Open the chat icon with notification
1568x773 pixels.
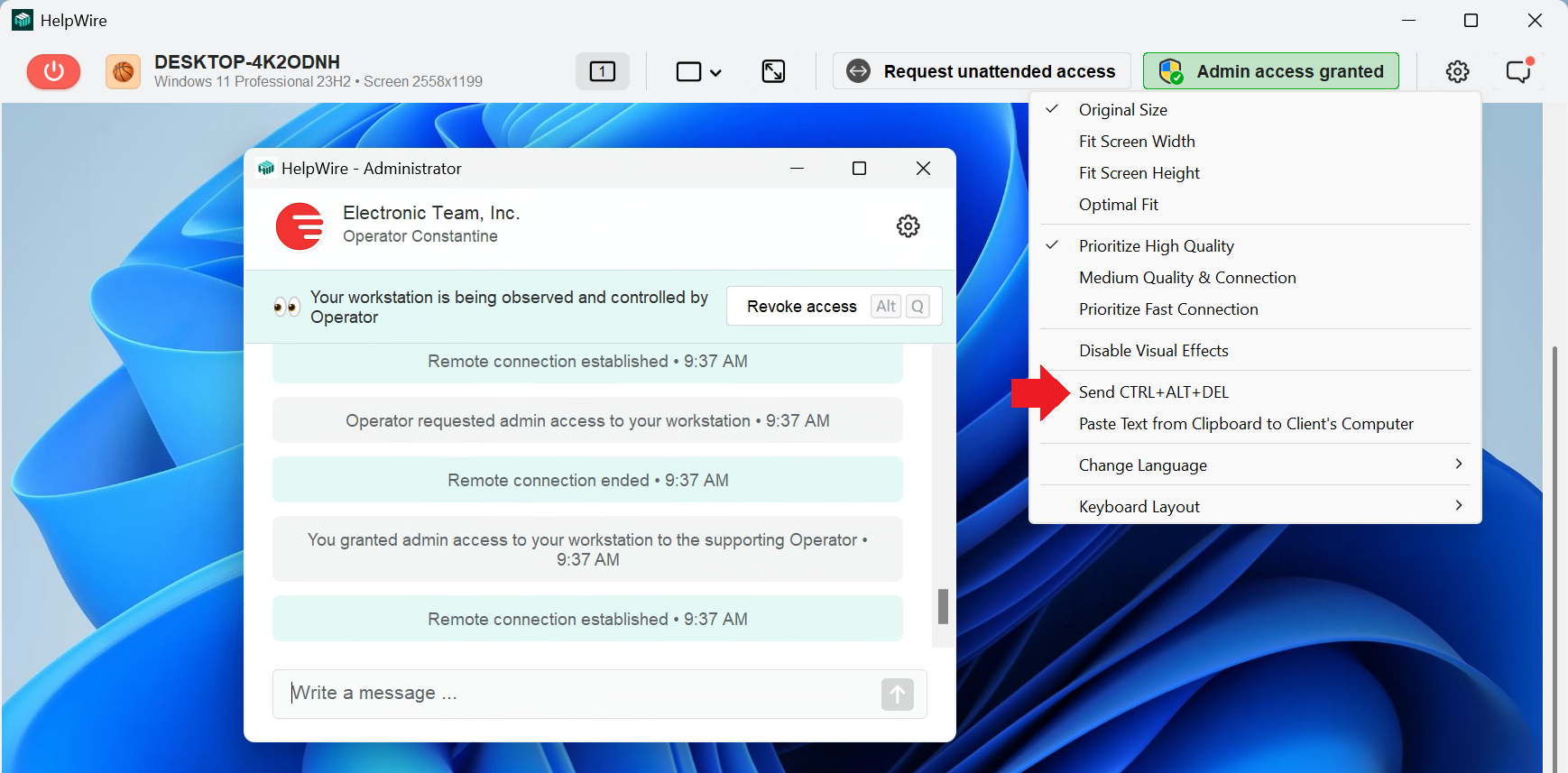[1518, 71]
